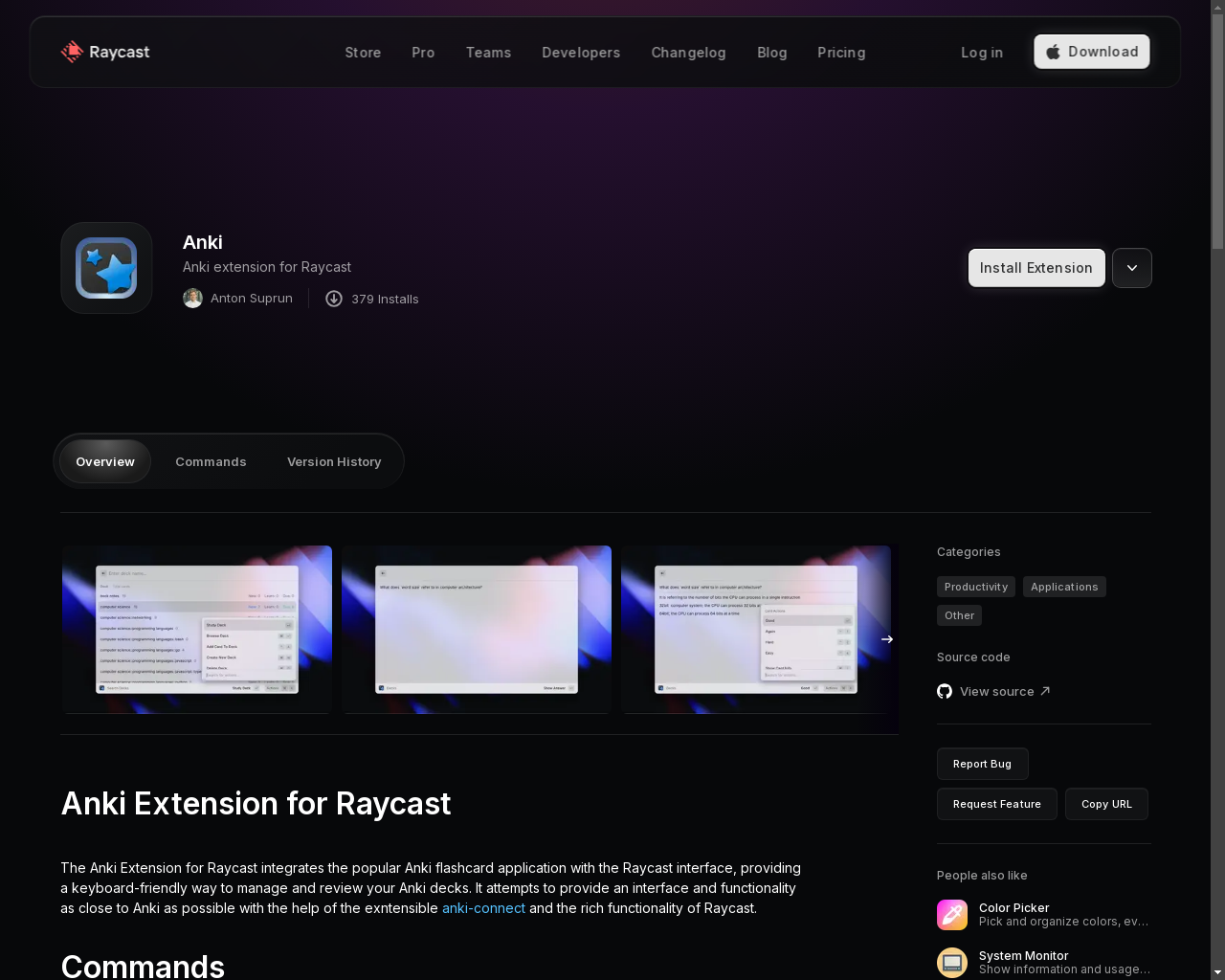This screenshot has width=1225, height=980.
Task: Go to the Pricing page
Action: click(x=841, y=53)
